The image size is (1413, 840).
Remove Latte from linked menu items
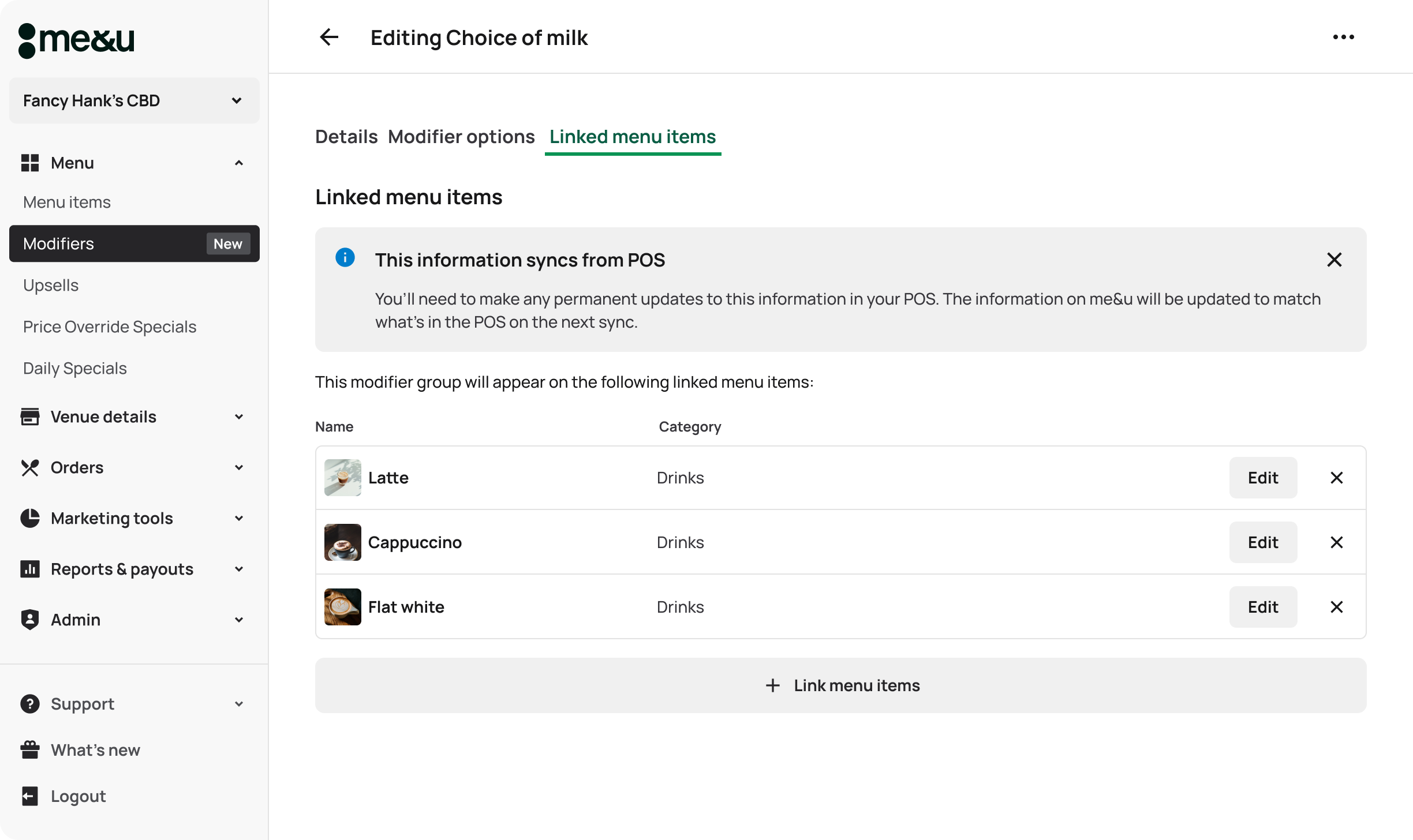(x=1336, y=478)
